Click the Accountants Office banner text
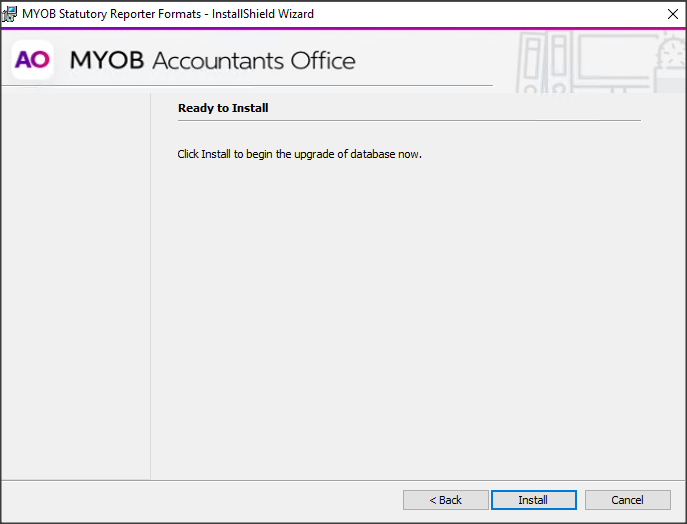 tap(253, 61)
